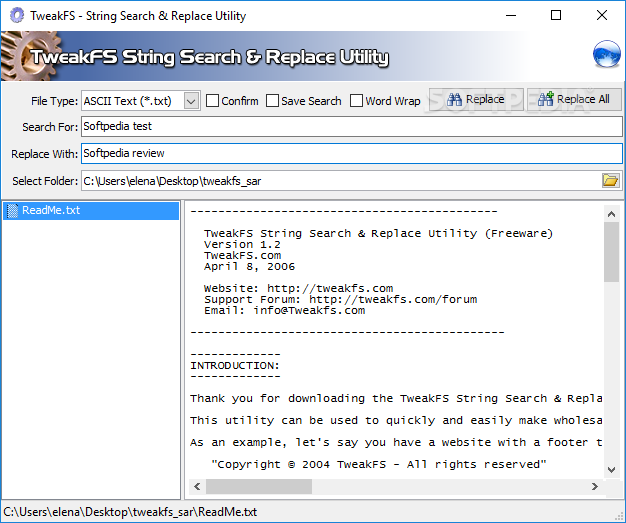This screenshot has width=626, height=523.
Task: Click the vertical scrollbar up arrow
Action: coord(611,214)
